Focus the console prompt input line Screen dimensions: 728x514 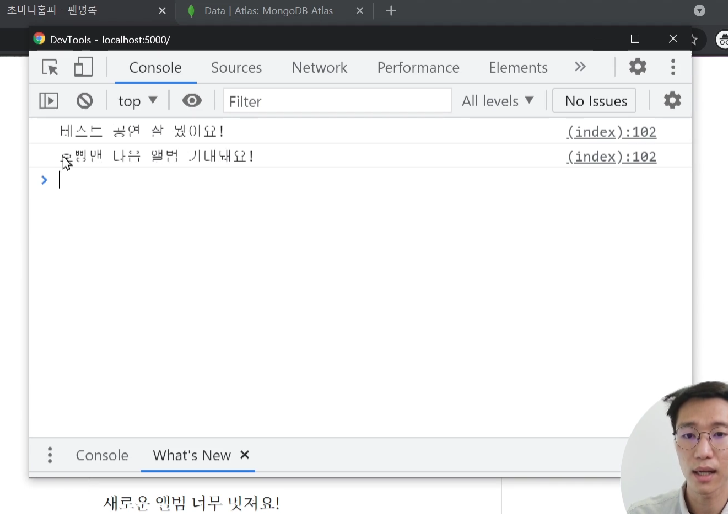tap(360, 180)
